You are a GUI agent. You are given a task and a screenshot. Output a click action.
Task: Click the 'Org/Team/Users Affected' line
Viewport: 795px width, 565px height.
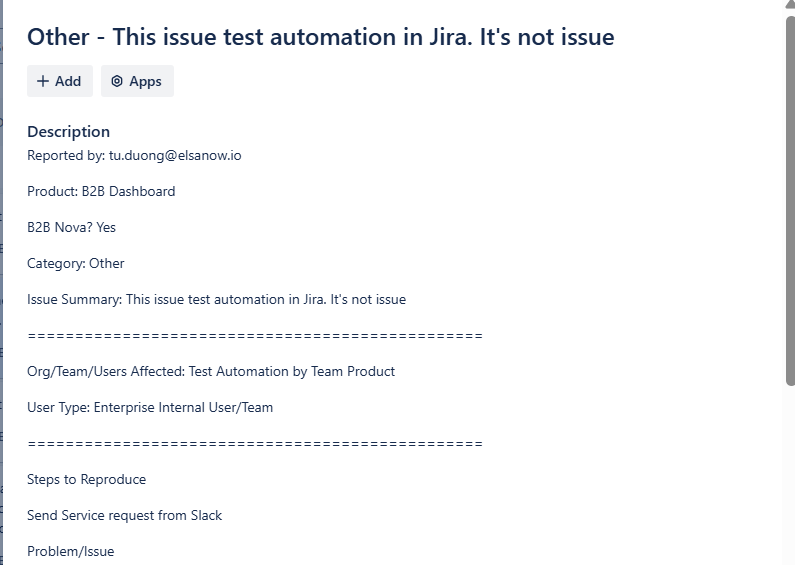(211, 371)
